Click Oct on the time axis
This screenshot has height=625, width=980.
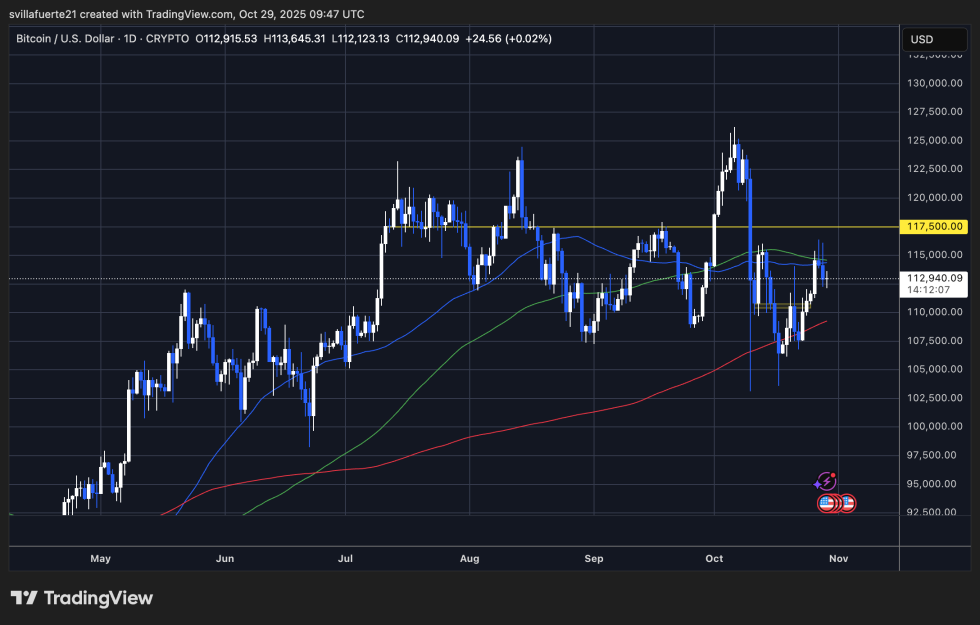click(x=714, y=559)
